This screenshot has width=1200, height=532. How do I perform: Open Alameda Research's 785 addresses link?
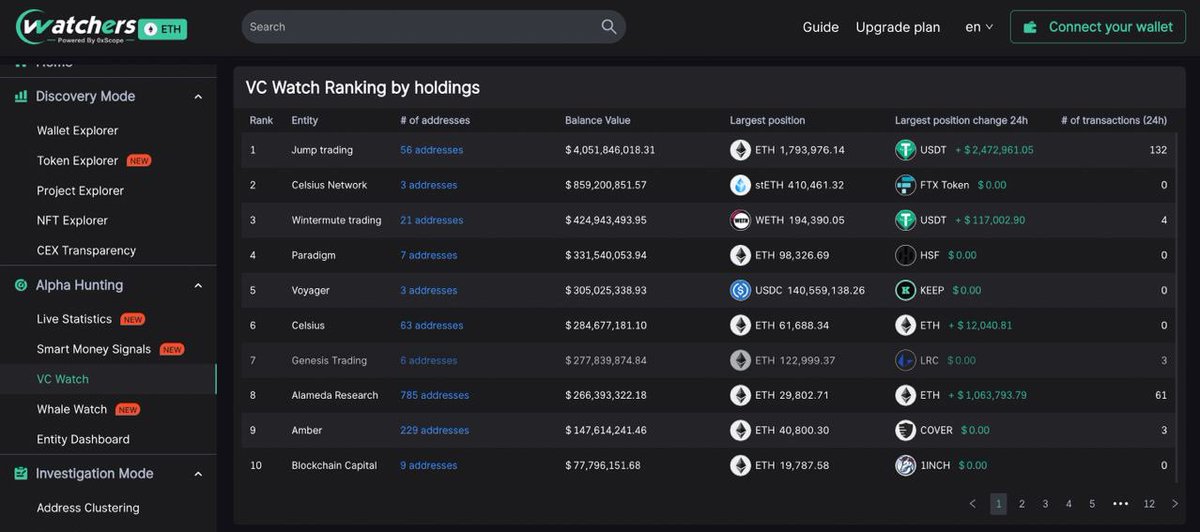(x=435, y=395)
